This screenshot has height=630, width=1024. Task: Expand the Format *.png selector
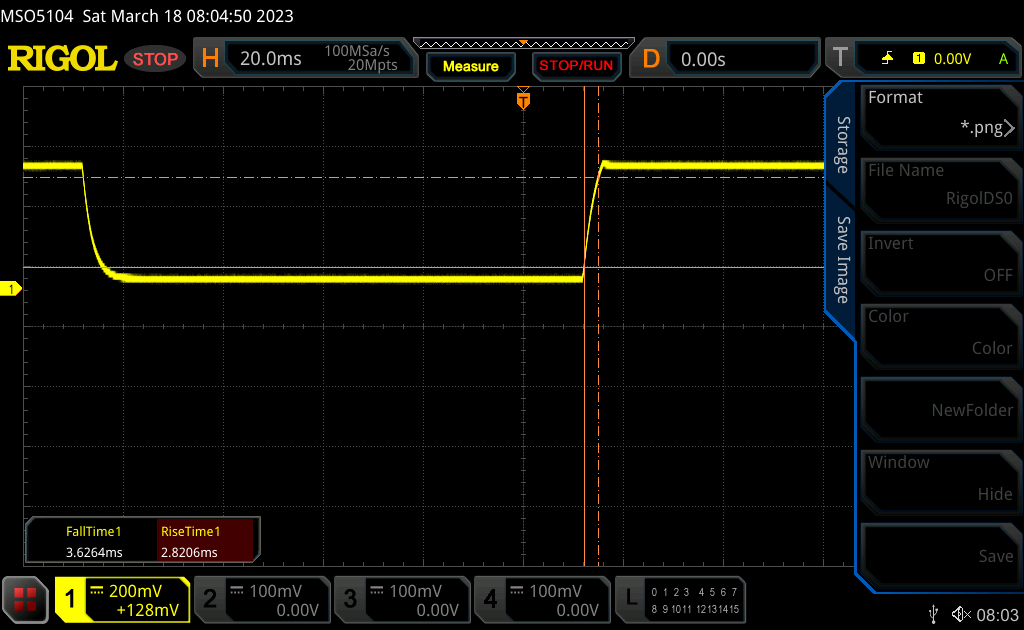tap(939, 113)
